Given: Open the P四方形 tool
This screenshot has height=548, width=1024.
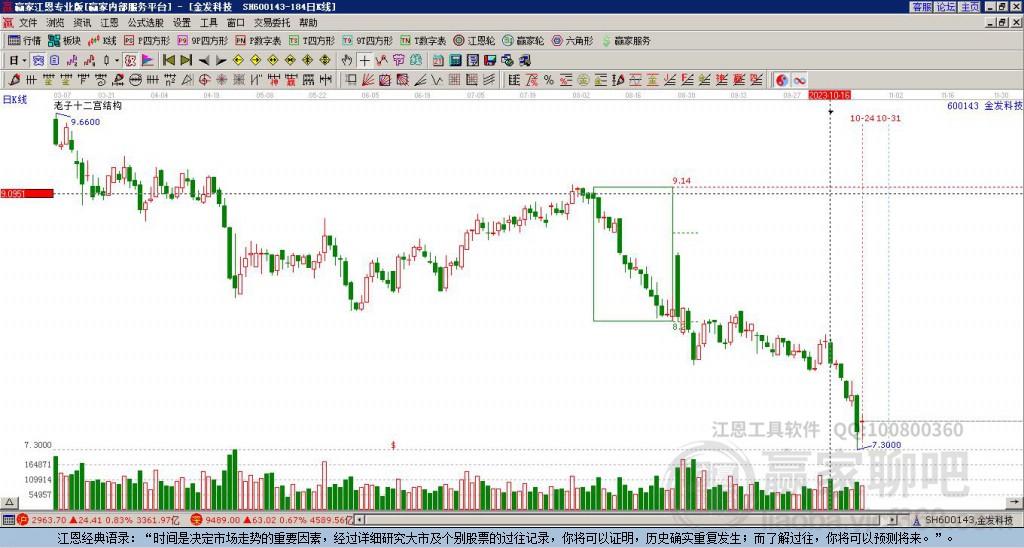Looking at the screenshot, I should pyautogui.click(x=147, y=40).
